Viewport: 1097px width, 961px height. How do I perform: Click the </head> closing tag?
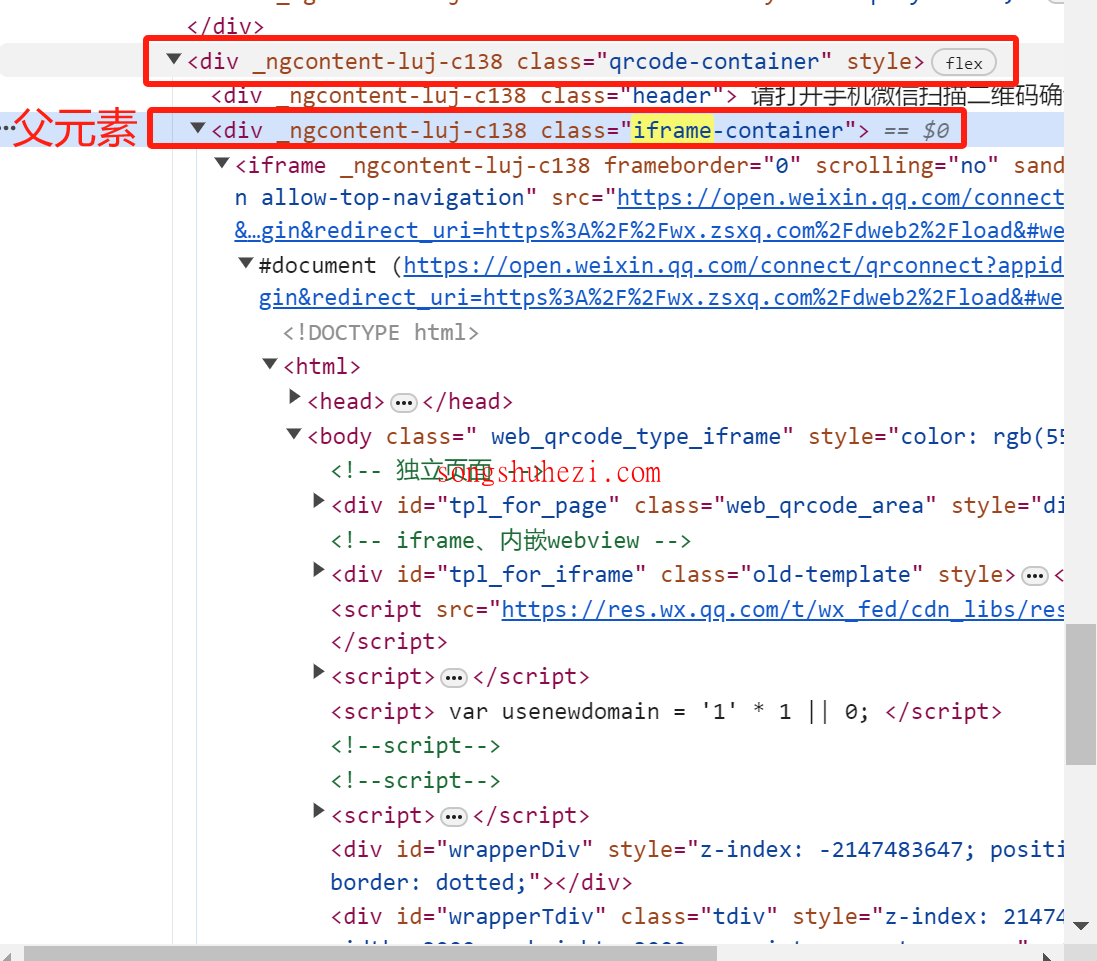point(467,402)
